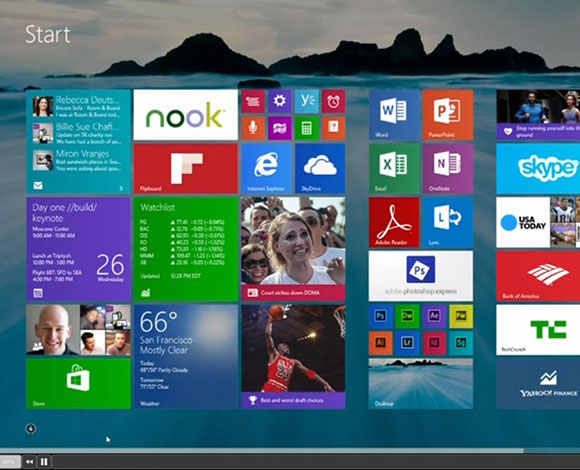The width and height of the screenshot is (580, 470).
Task: Open the People tile with contact photos
Action: click(x=78, y=330)
